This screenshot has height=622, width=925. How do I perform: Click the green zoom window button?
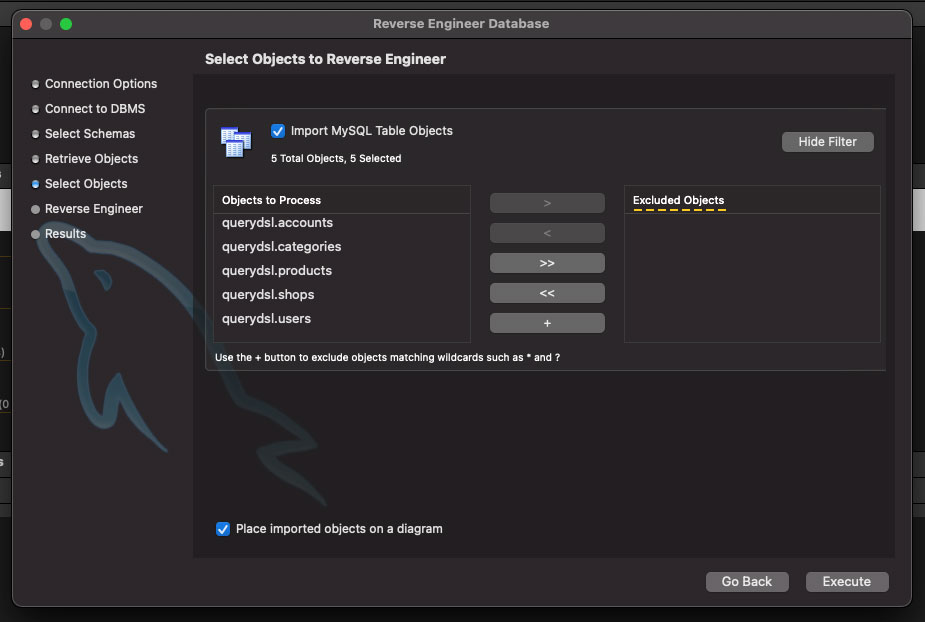point(66,24)
